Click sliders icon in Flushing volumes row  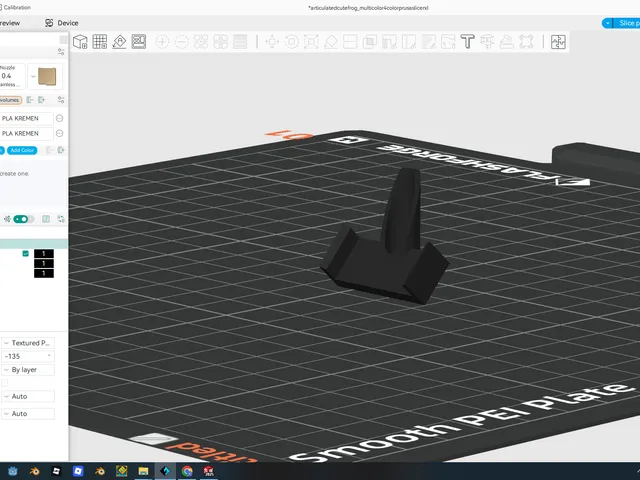[61, 100]
